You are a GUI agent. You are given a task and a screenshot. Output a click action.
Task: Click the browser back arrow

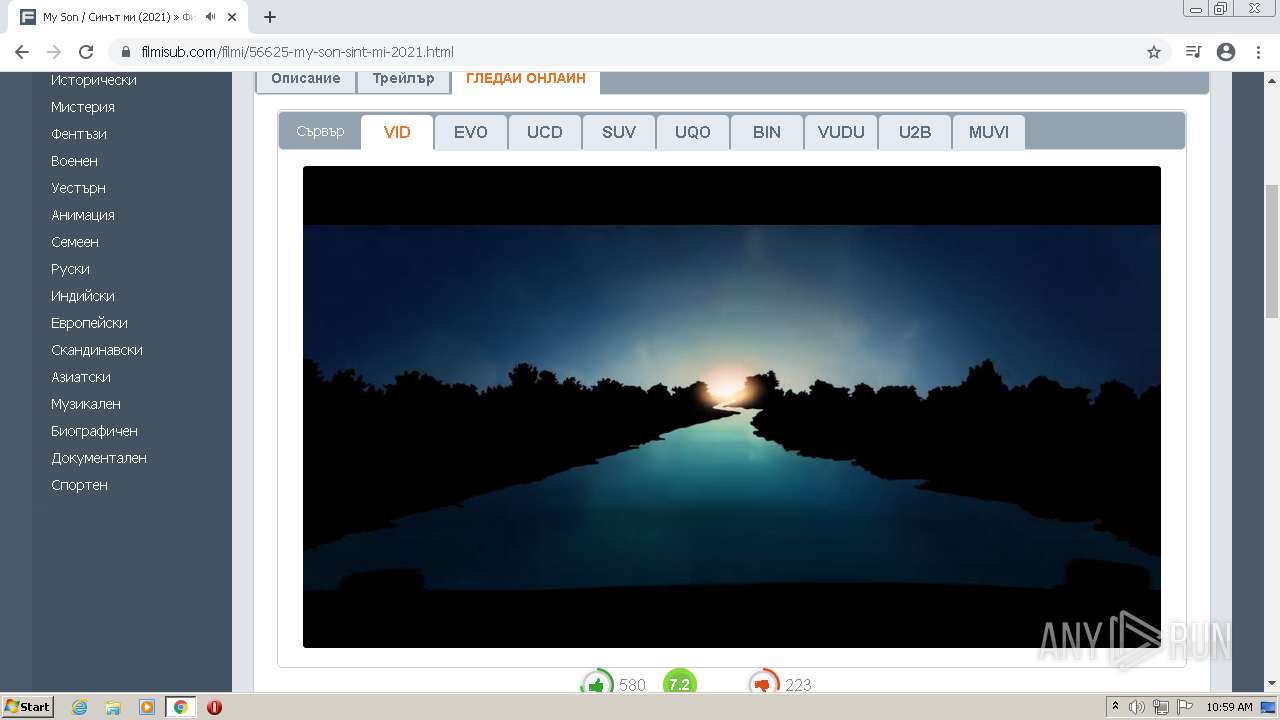click(x=22, y=52)
